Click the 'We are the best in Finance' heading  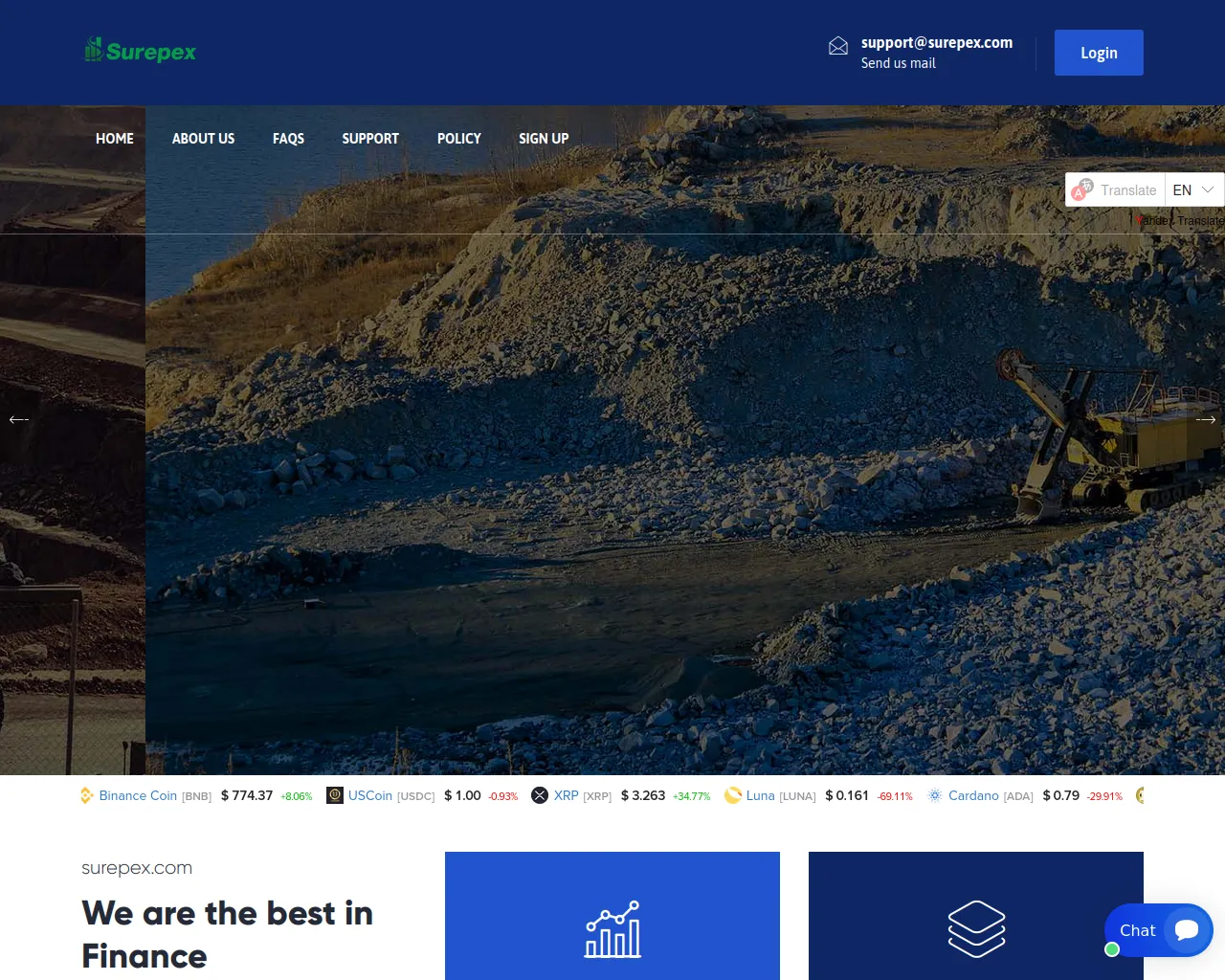pos(228,935)
